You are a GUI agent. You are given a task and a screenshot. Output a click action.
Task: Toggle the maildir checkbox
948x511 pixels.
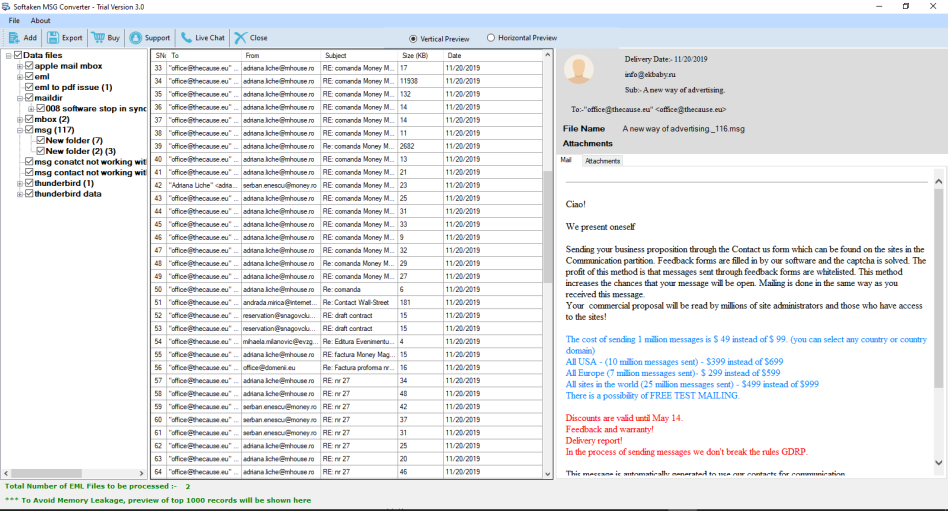(29, 98)
